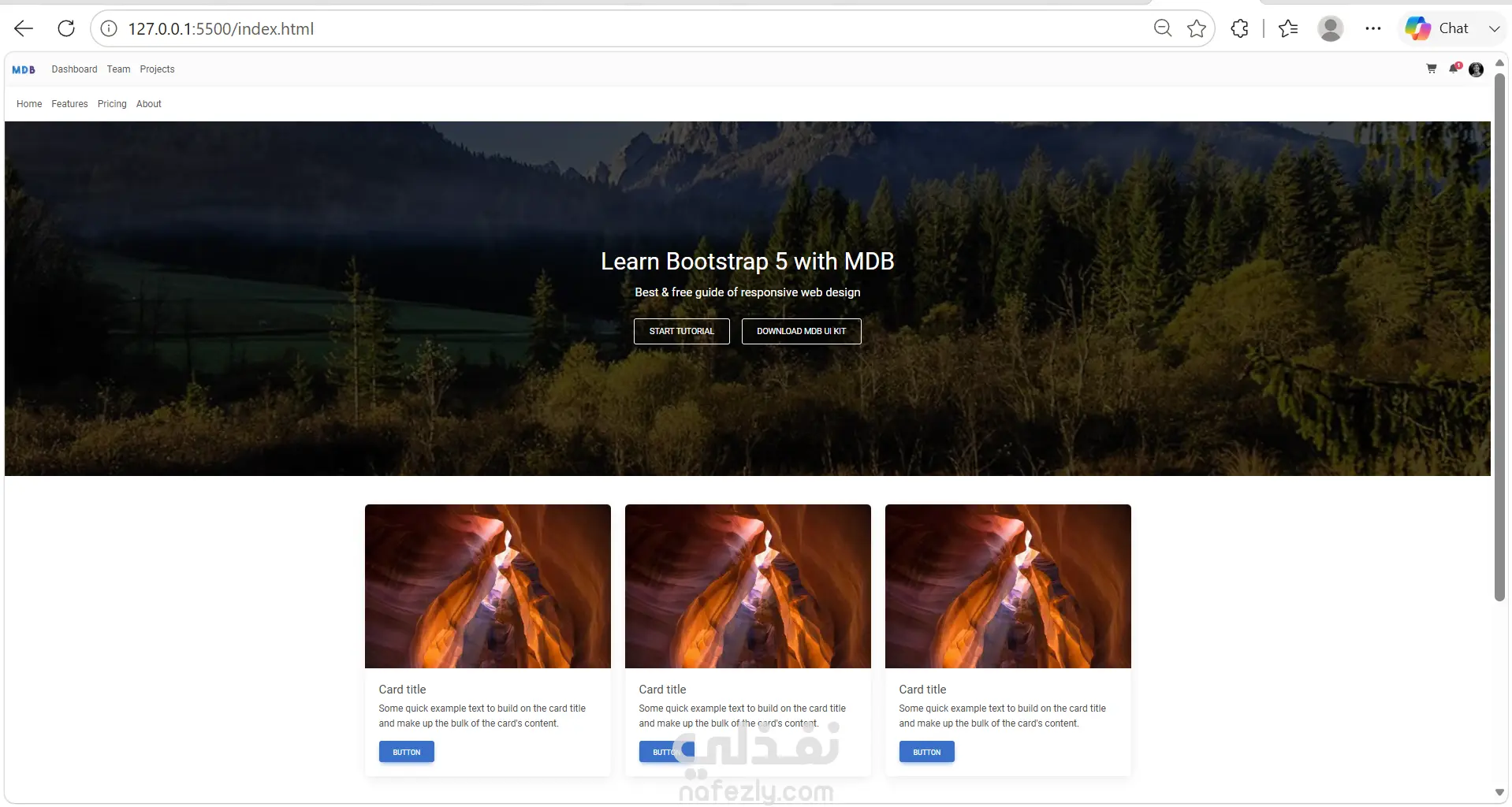Open the middle card's canyon image
Image resolution: width=1512 pixels, height=807 pixels.
tap(748, 586)
